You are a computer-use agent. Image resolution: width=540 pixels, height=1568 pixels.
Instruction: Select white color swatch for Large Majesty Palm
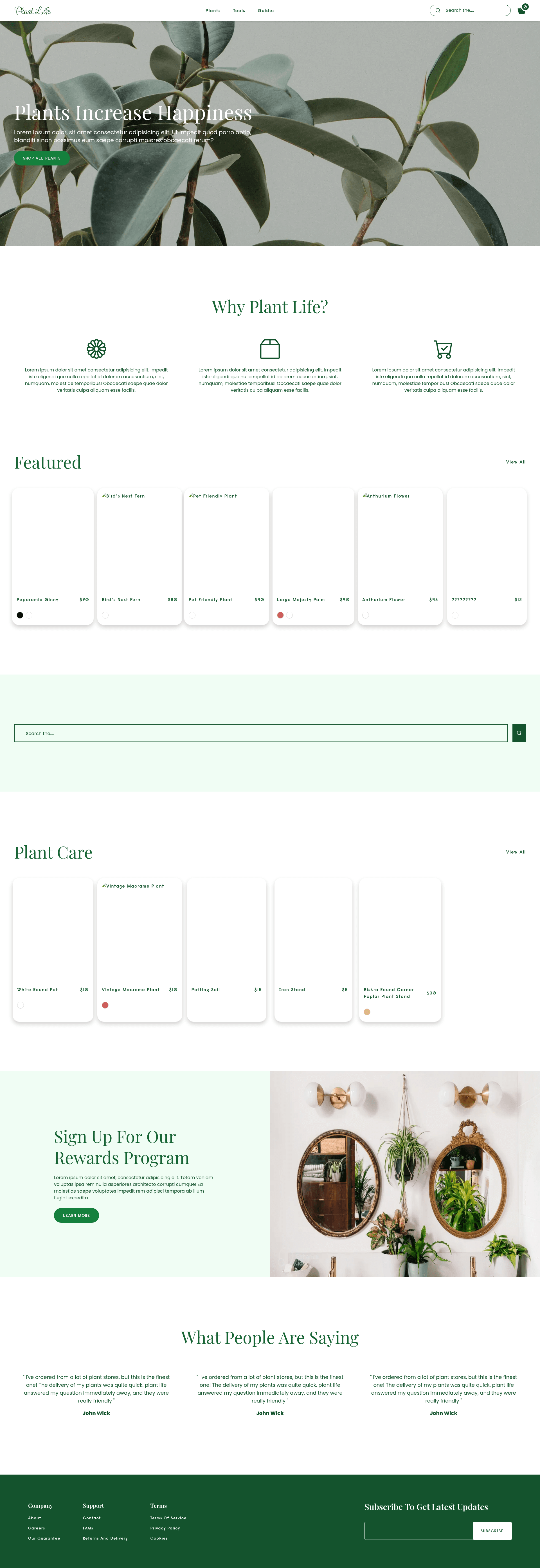(289, 615)
